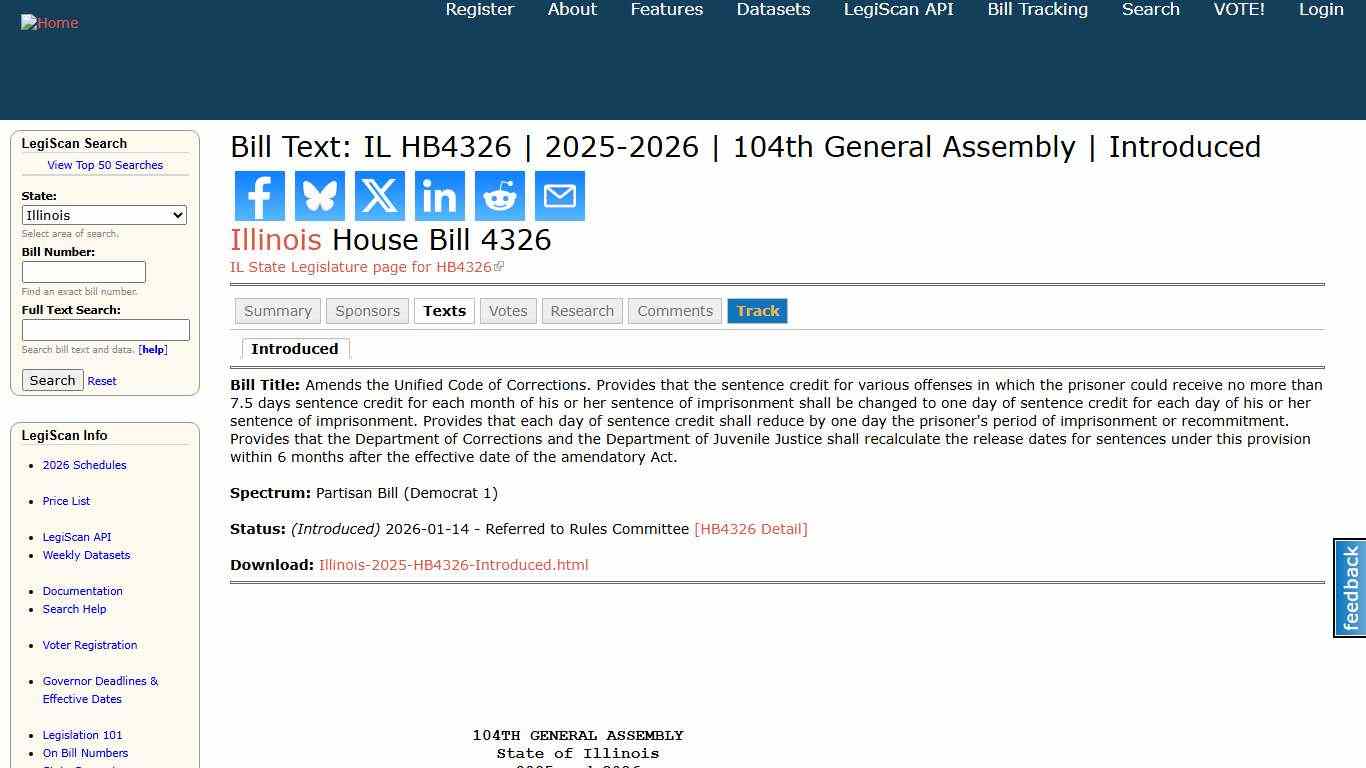Download Illinois-2025-HB4326-Introduced.html

454,564
